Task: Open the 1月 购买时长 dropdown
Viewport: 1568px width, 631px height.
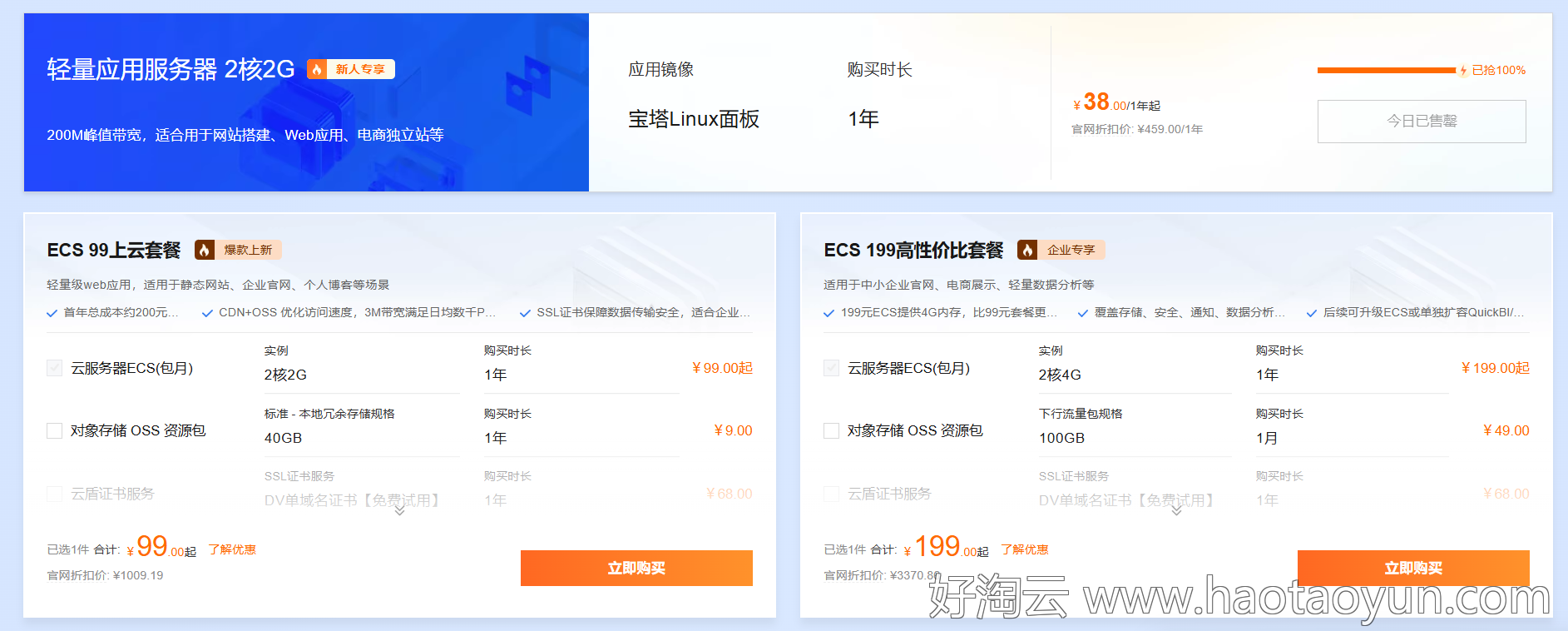Action: pyautogui.click(x=1352, y=438)
